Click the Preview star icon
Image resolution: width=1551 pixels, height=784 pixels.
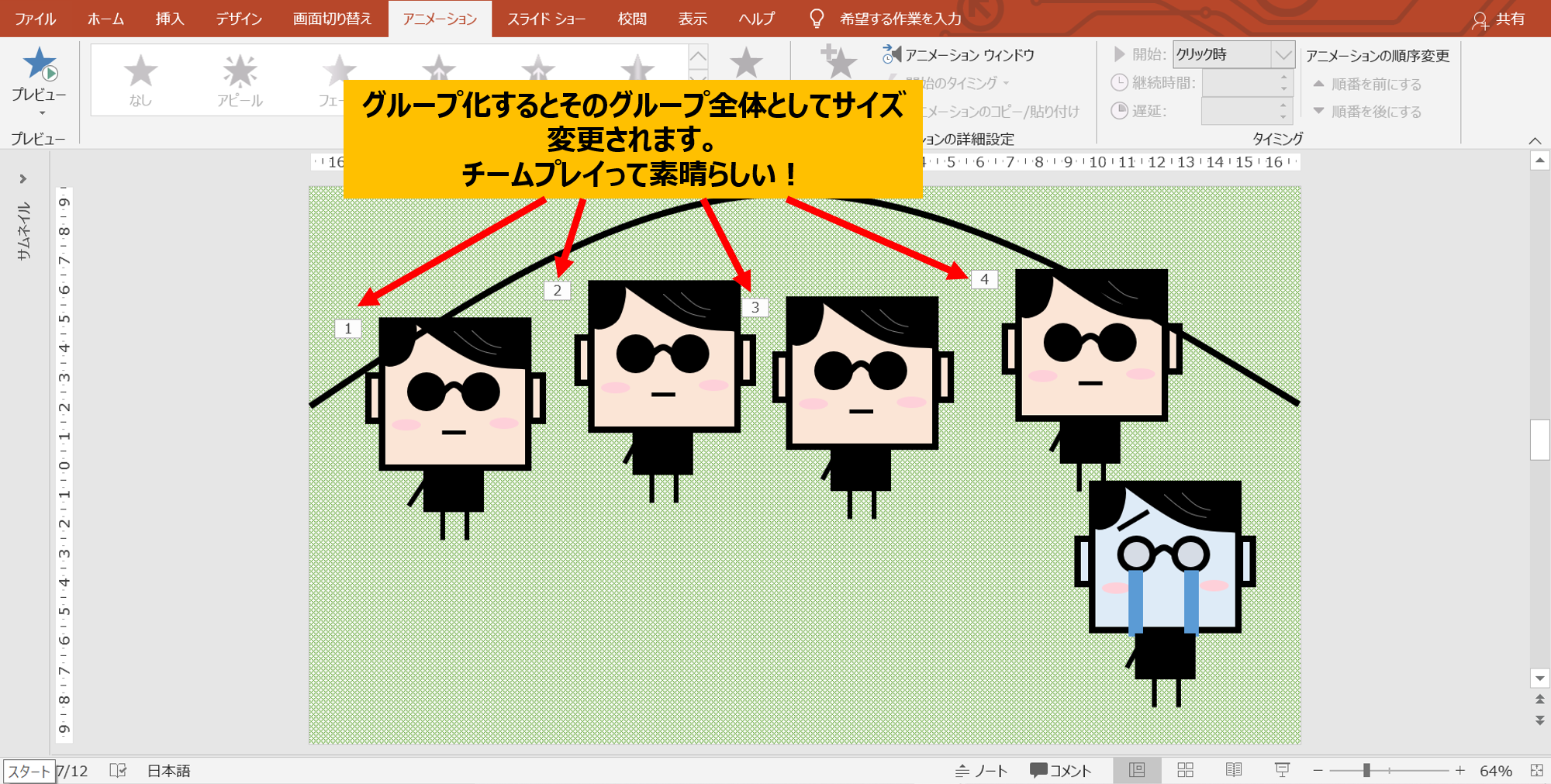click(x=39, y=65)
